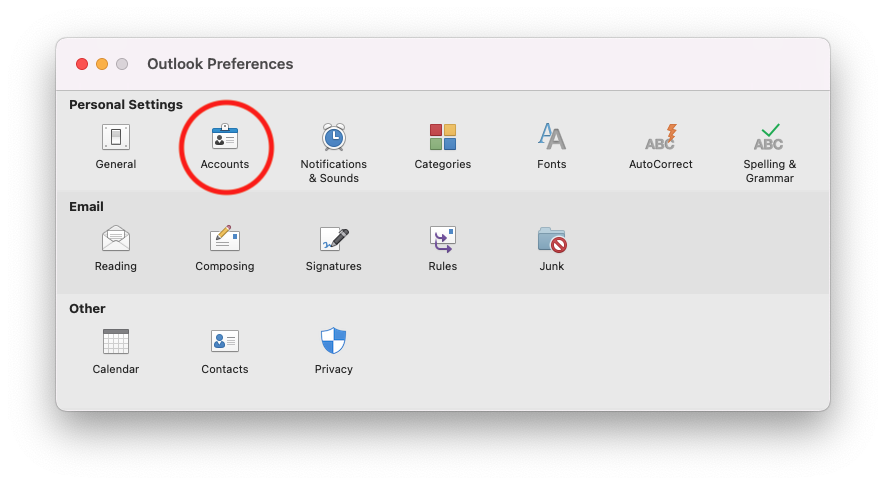Open the Fonts preferences icon
This screenshot has height=485, width=886.
click(x=551, y=137)
